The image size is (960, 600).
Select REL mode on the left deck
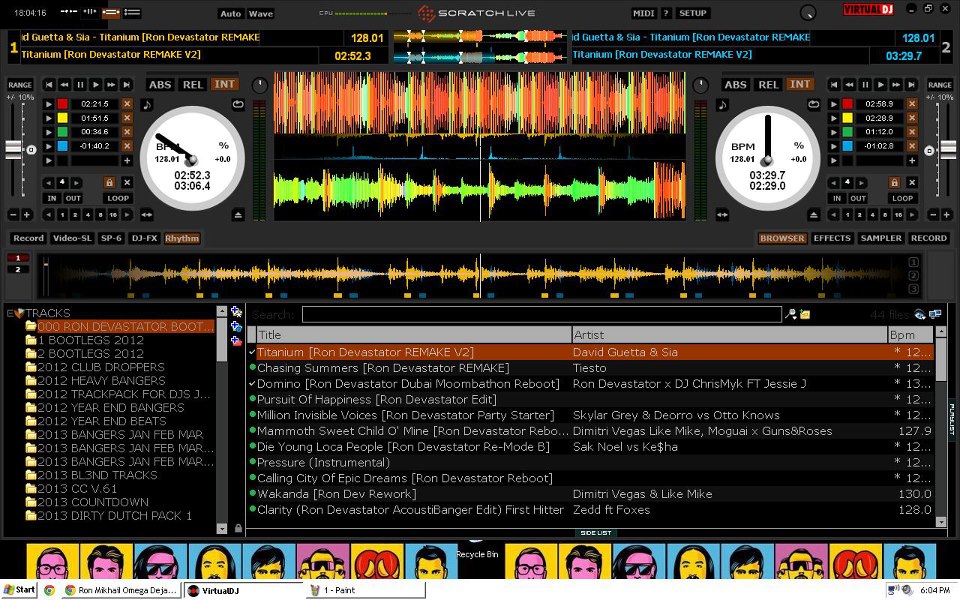193,84
